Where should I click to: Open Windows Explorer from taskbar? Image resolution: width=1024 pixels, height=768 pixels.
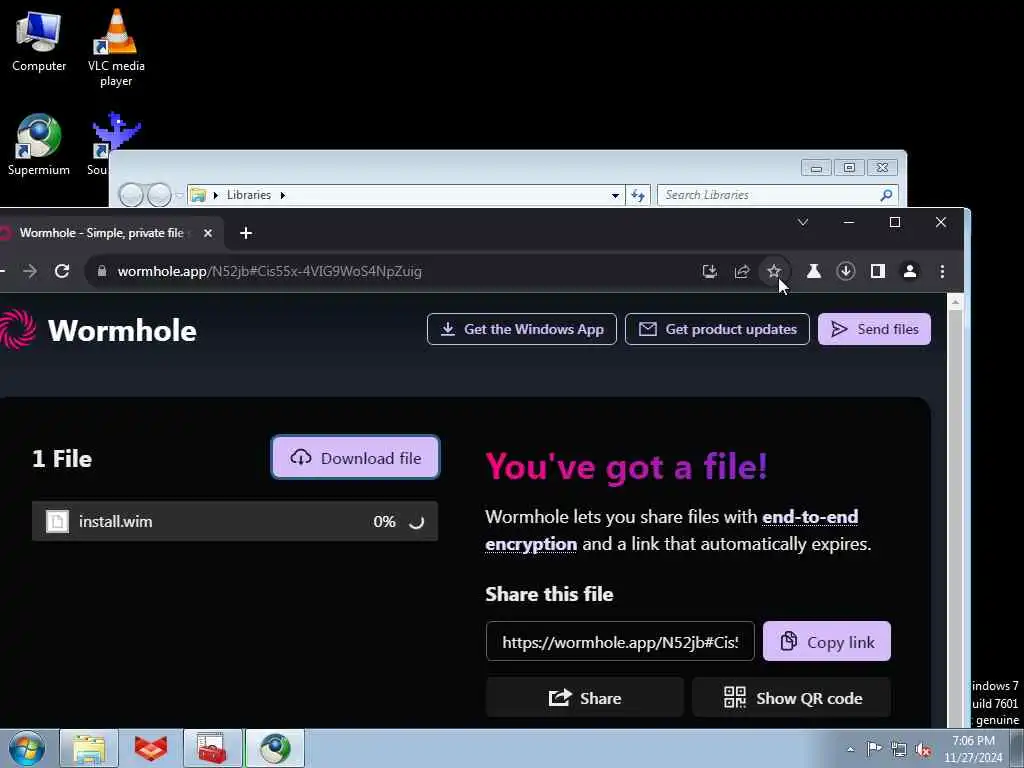click(x=89, y=748)
